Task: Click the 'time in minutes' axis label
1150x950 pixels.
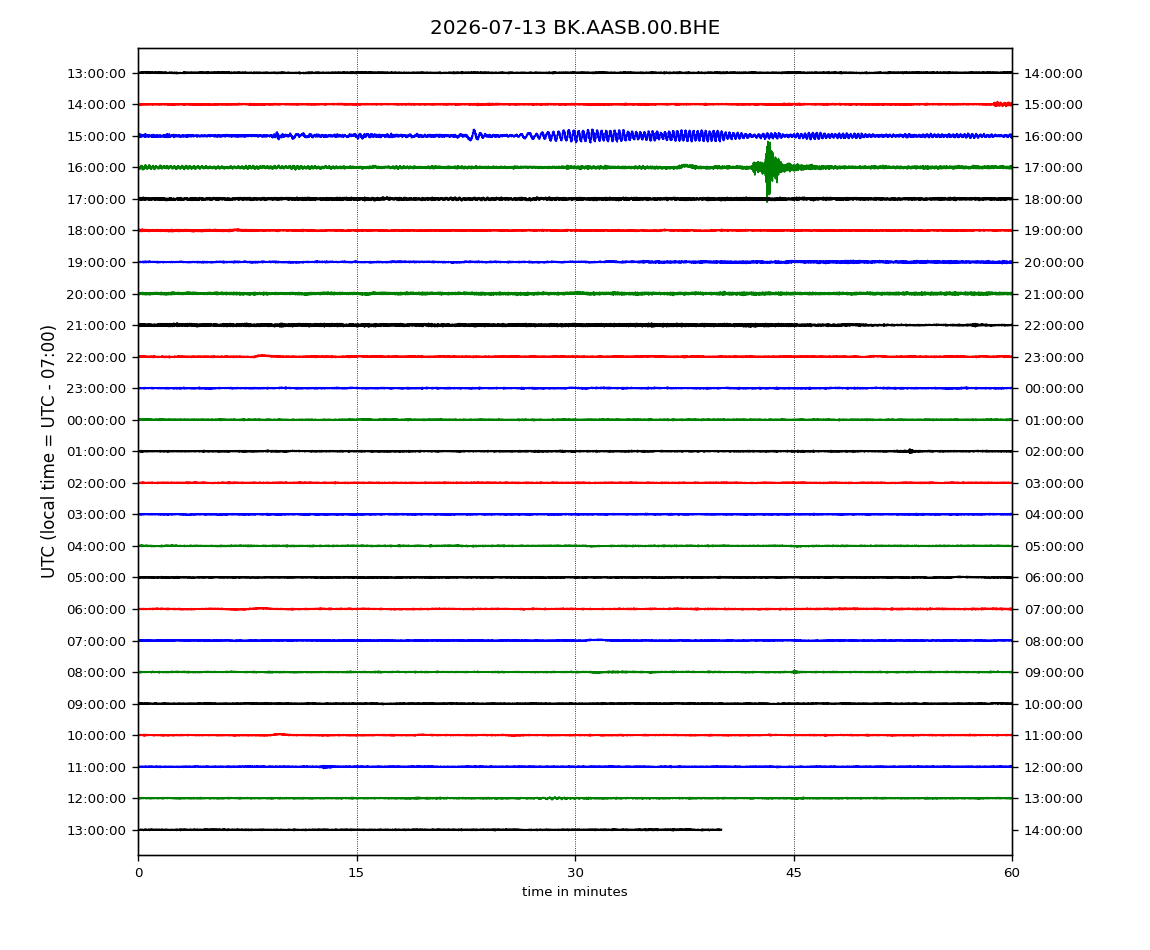Action: click(x=574, y=892)
